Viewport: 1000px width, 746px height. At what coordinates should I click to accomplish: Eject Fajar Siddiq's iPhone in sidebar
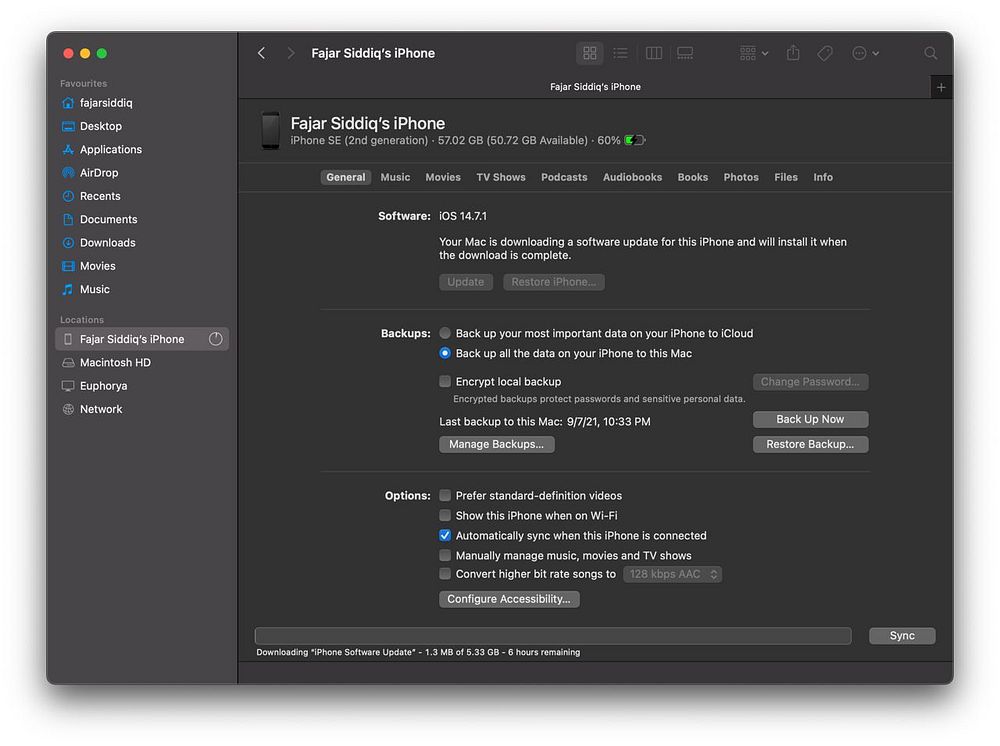tap(216, 339)
